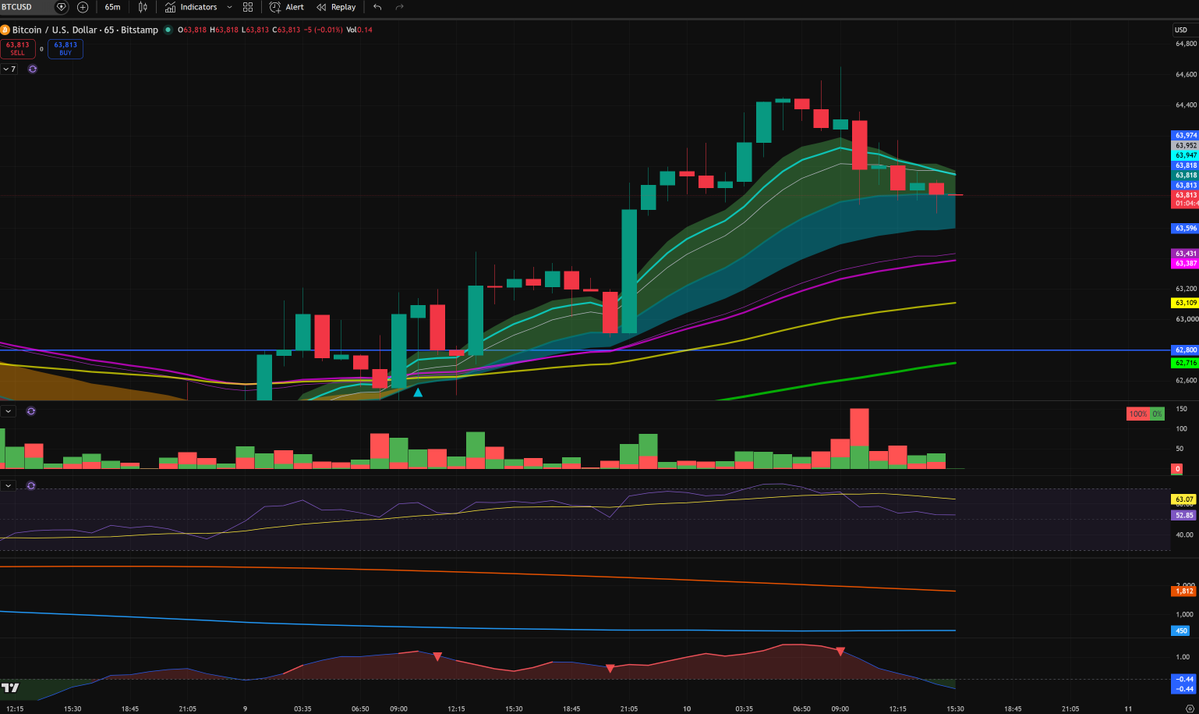Click the green 0% volume label
The height and width of the screenshot is (714, 1199).
coord(1157,414)
